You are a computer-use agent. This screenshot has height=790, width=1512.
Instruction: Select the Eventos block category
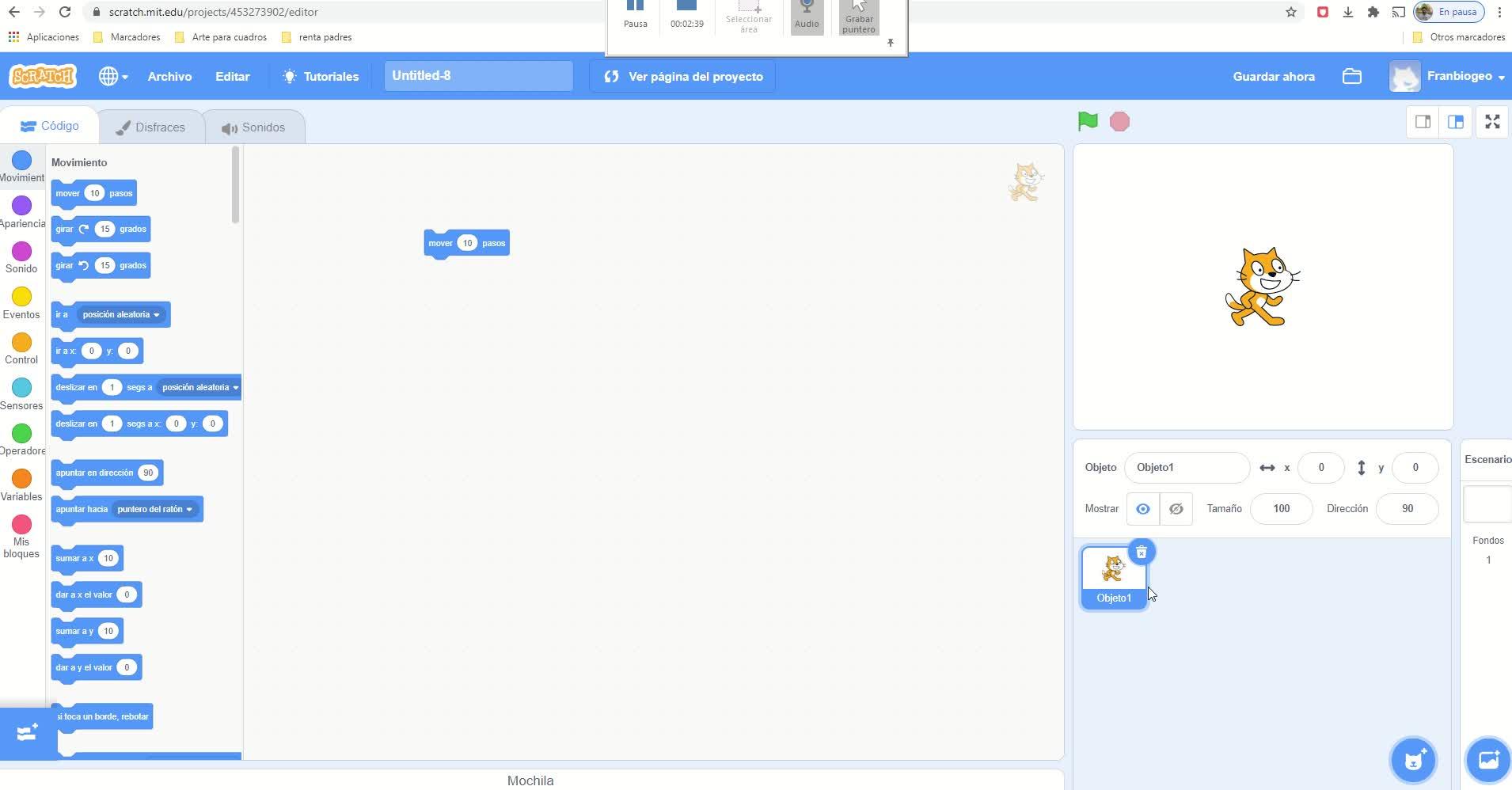pyautogui.click(x=22, y=304)
